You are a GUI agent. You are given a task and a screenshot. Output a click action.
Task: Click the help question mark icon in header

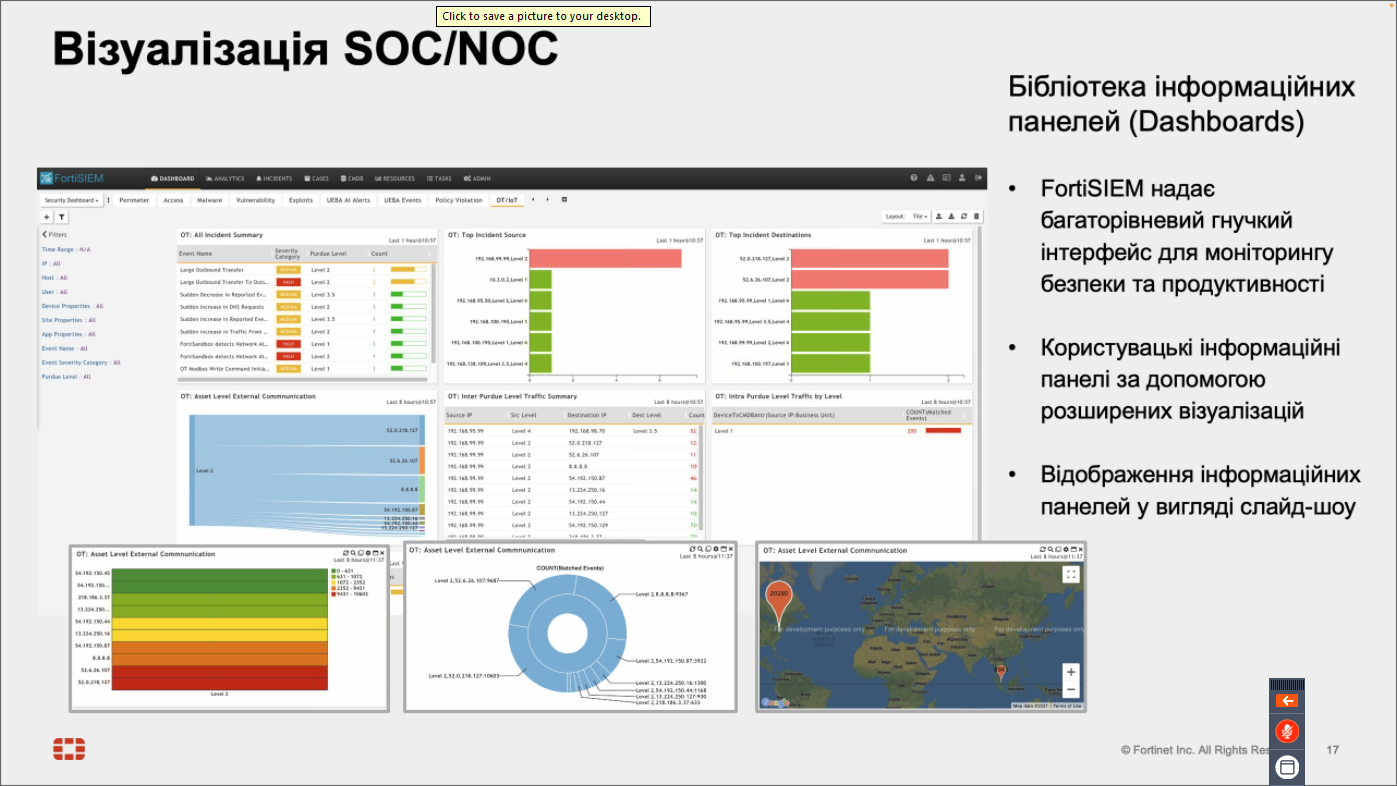914,178
